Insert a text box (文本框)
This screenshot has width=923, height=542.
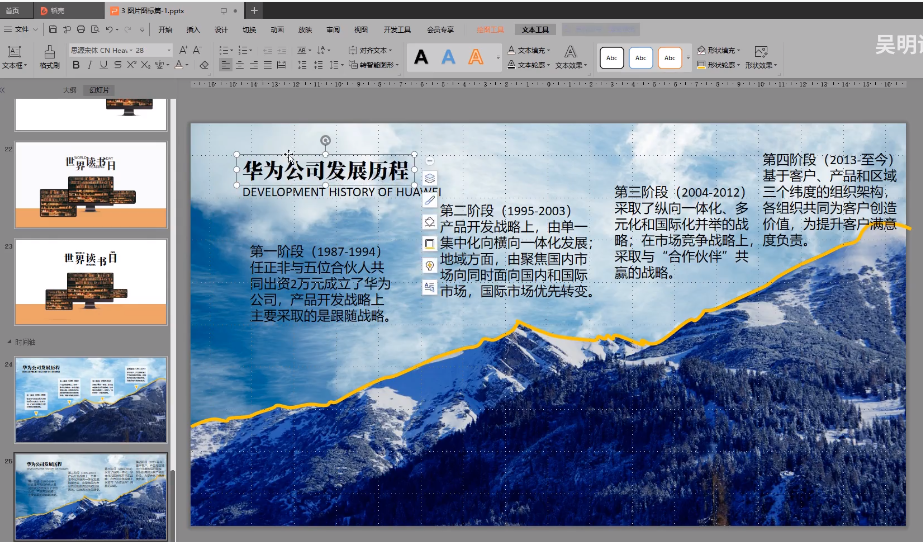point(14,57)
